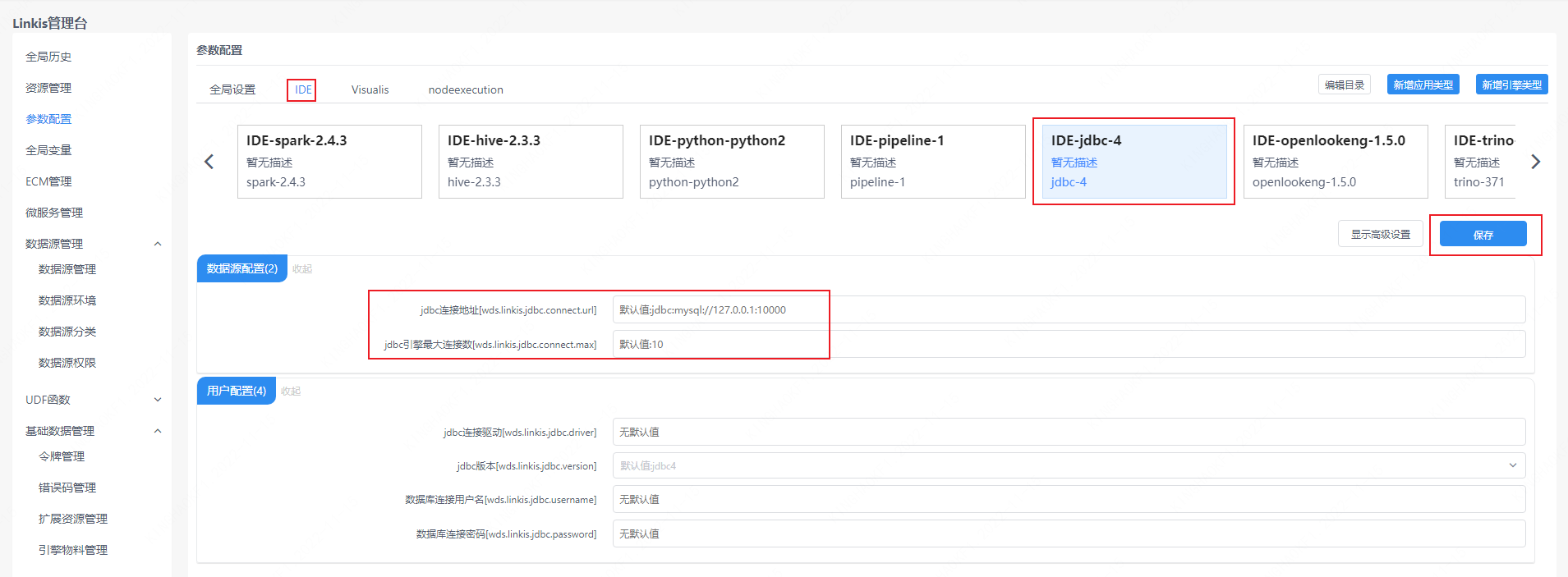This screenshot has width=1568, height=577.
Task: Click the jdbc连接地址 URL input field
Action: 1068,309
